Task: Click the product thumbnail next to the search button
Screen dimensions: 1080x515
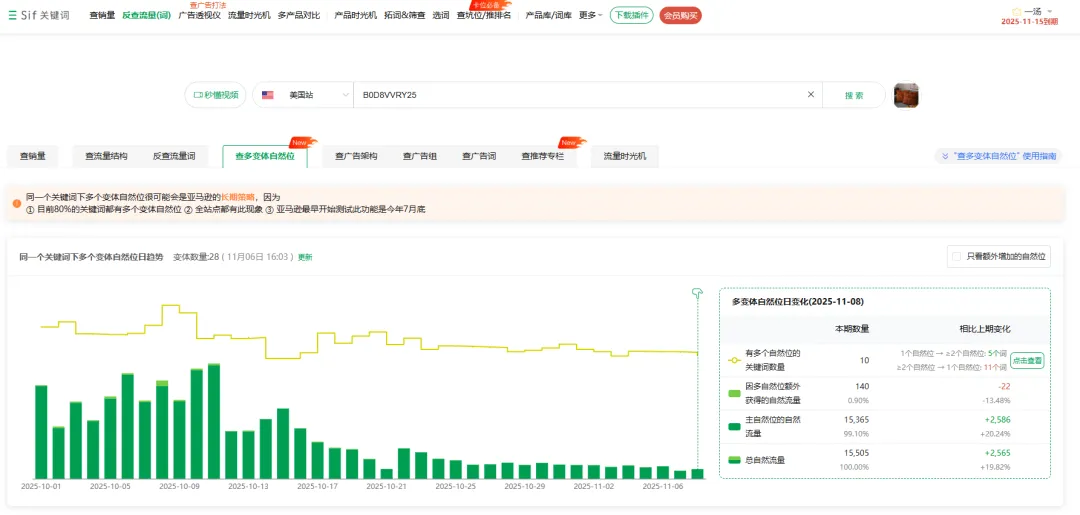Action: [906, 95]
